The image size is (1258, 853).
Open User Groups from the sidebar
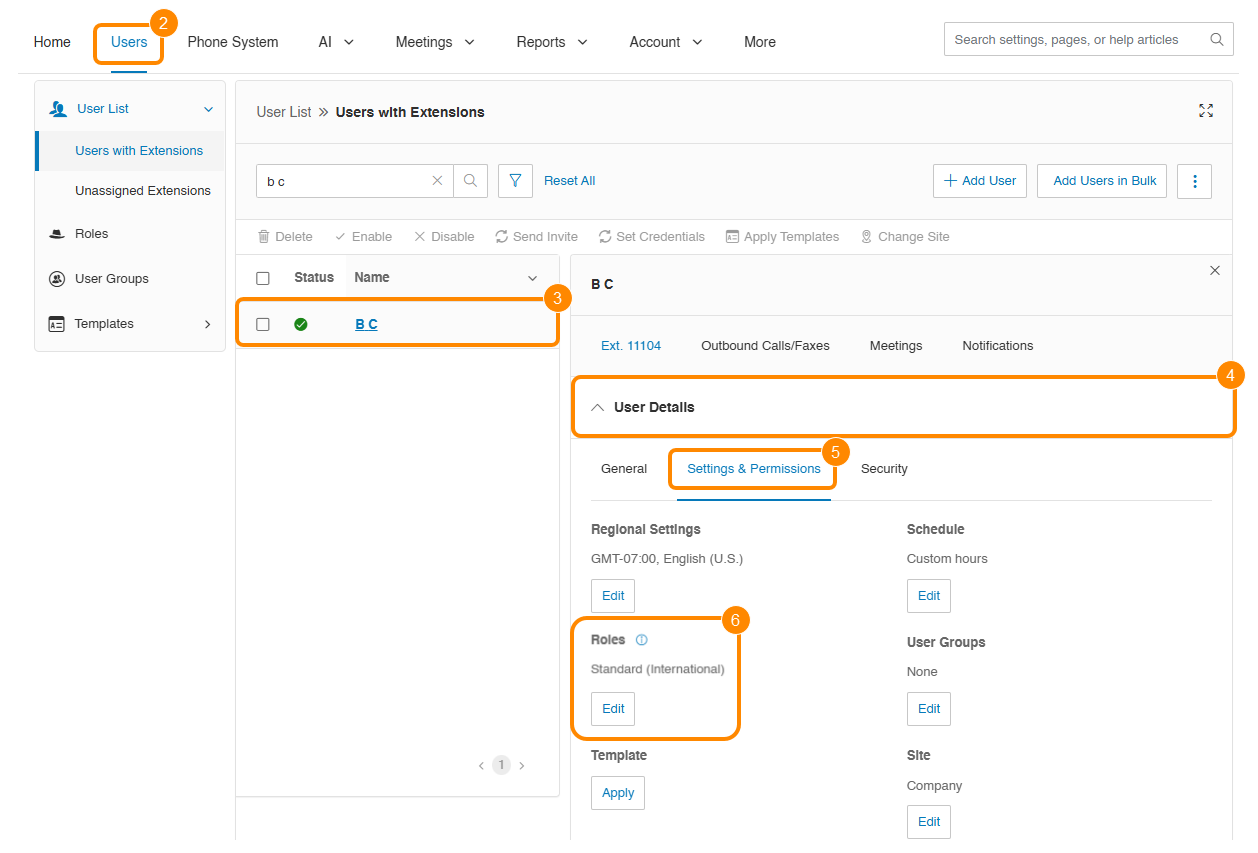pos(111,279)
